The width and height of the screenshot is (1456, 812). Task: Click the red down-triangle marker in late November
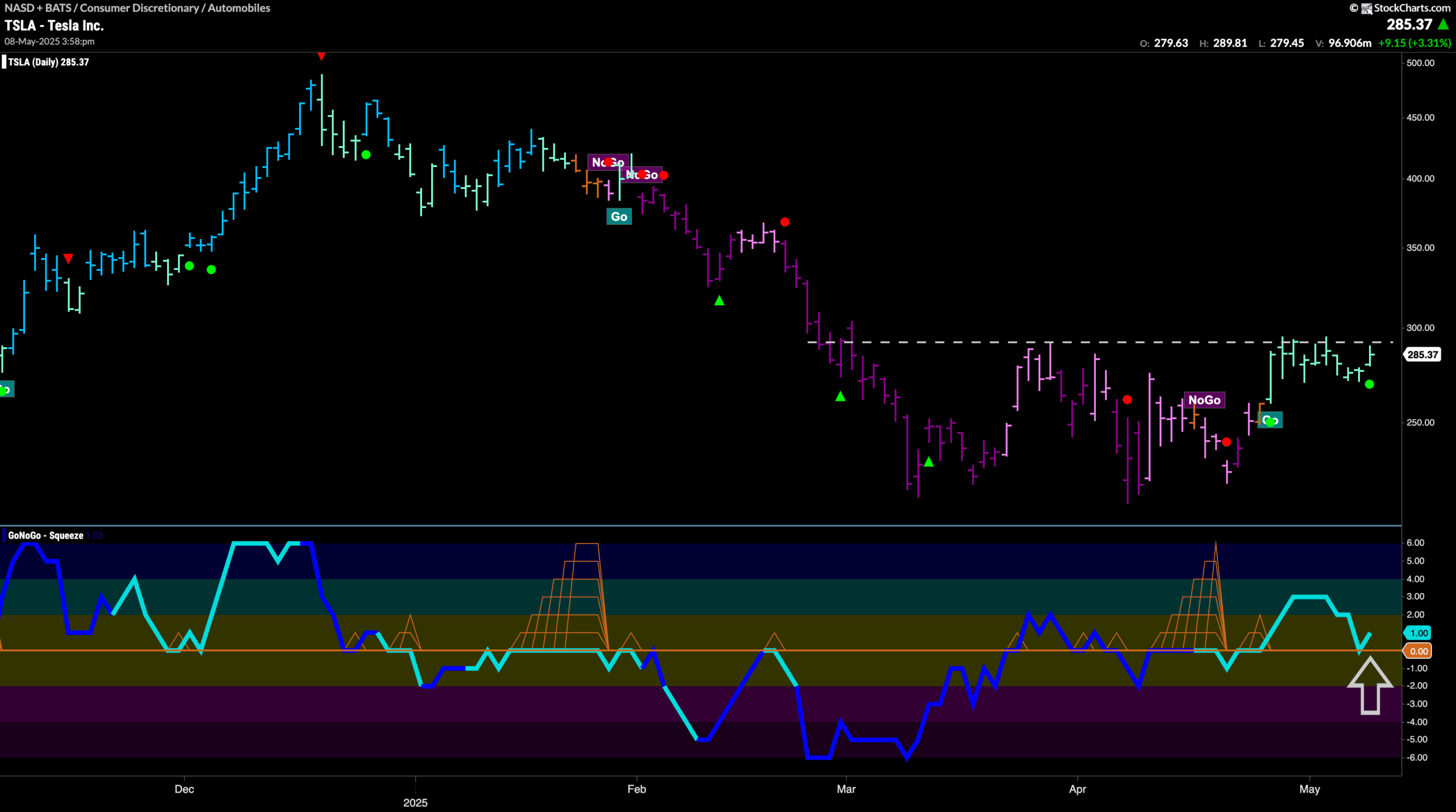point(68,259)
